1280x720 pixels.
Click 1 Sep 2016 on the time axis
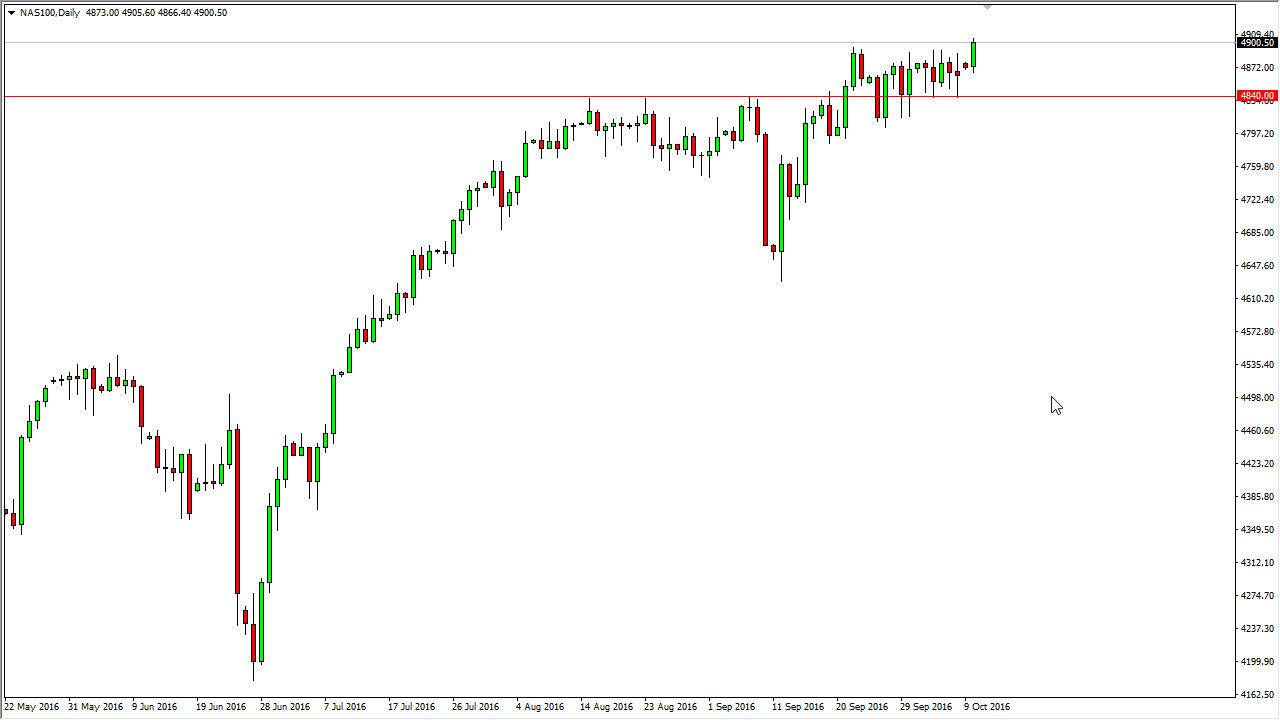(730, 706)
